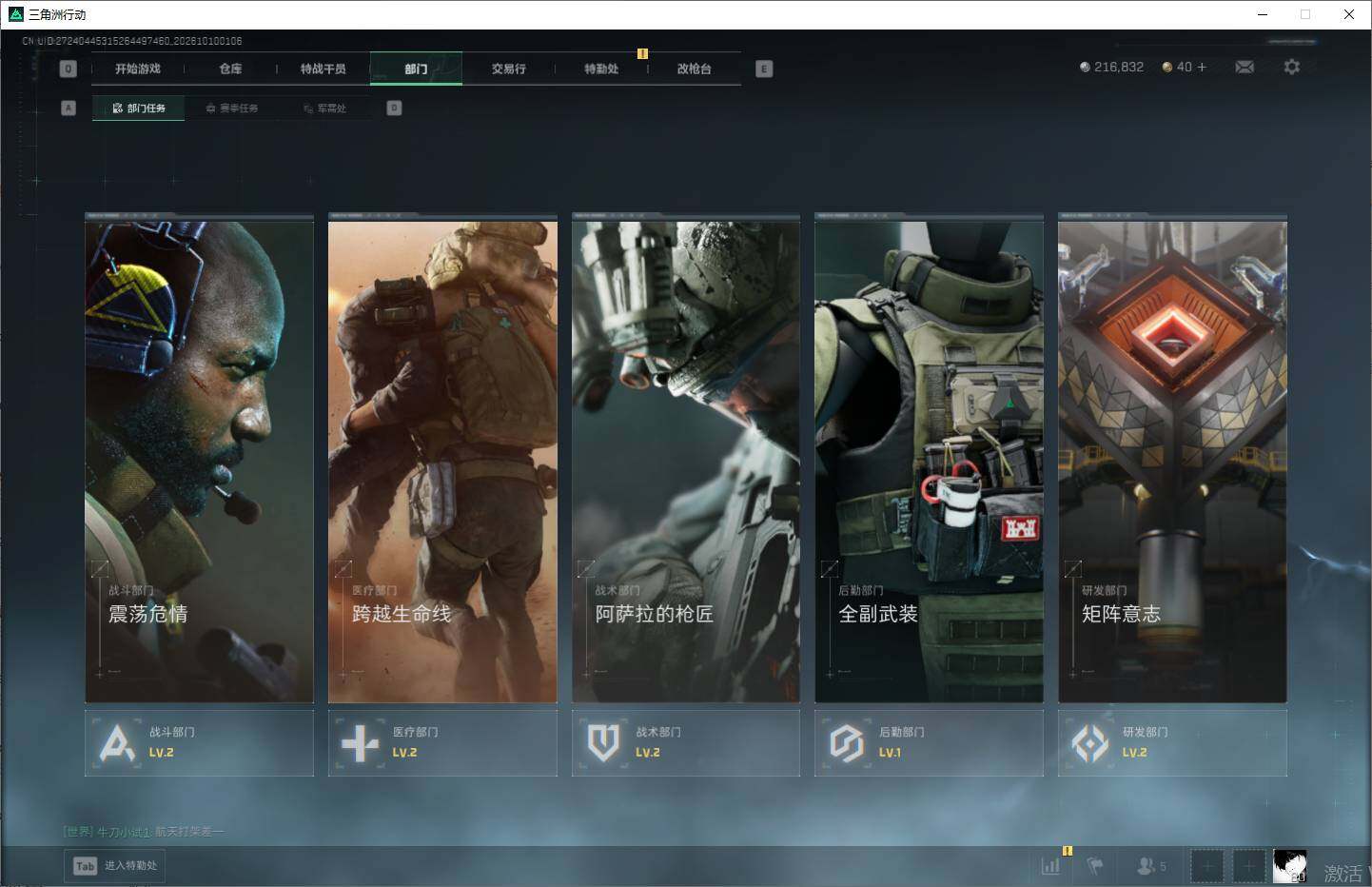1372x887 pixels.
Task: Switch to the 特勤处 tab
Action: (x=601, y=69)
